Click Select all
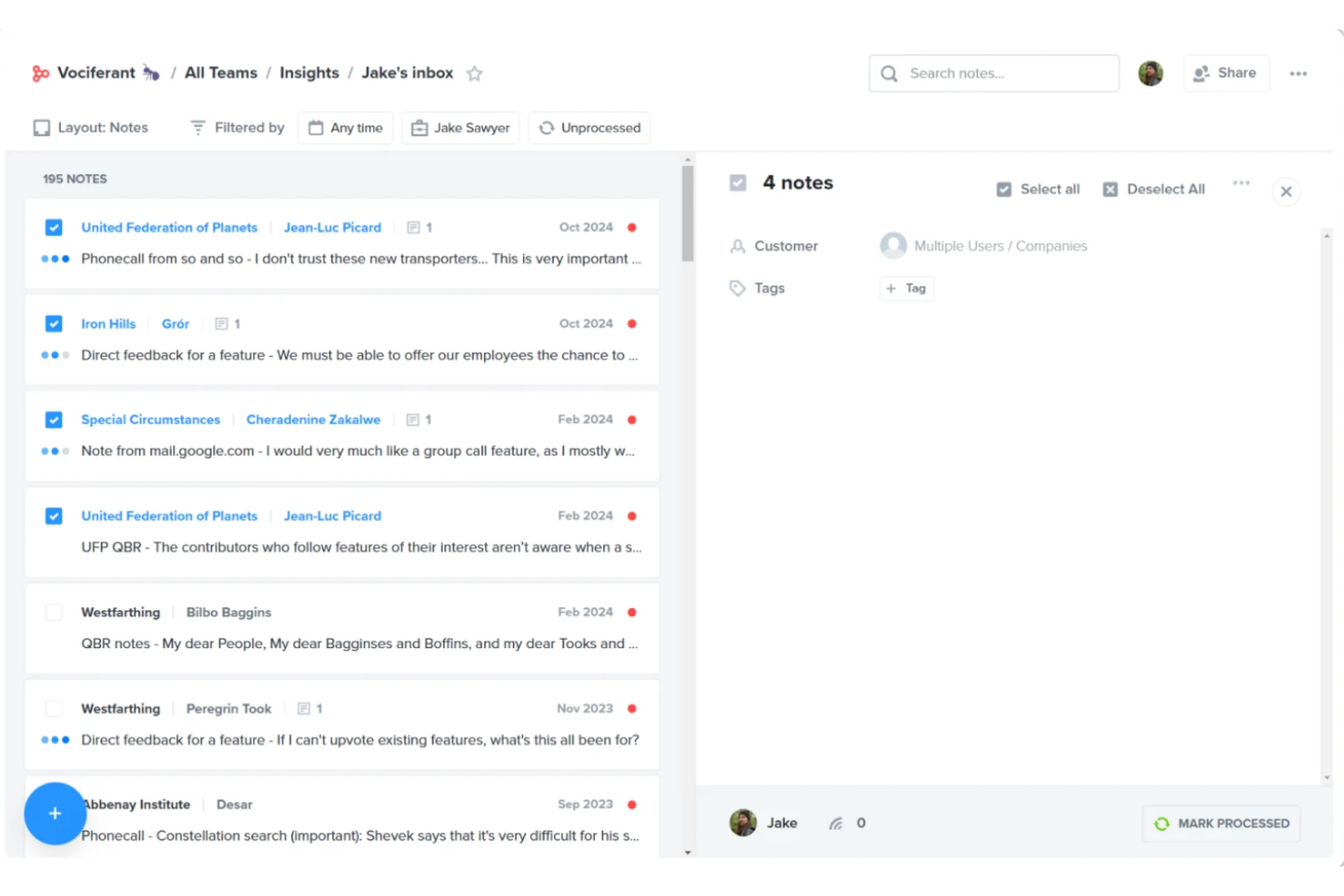 coord(1038,190)
